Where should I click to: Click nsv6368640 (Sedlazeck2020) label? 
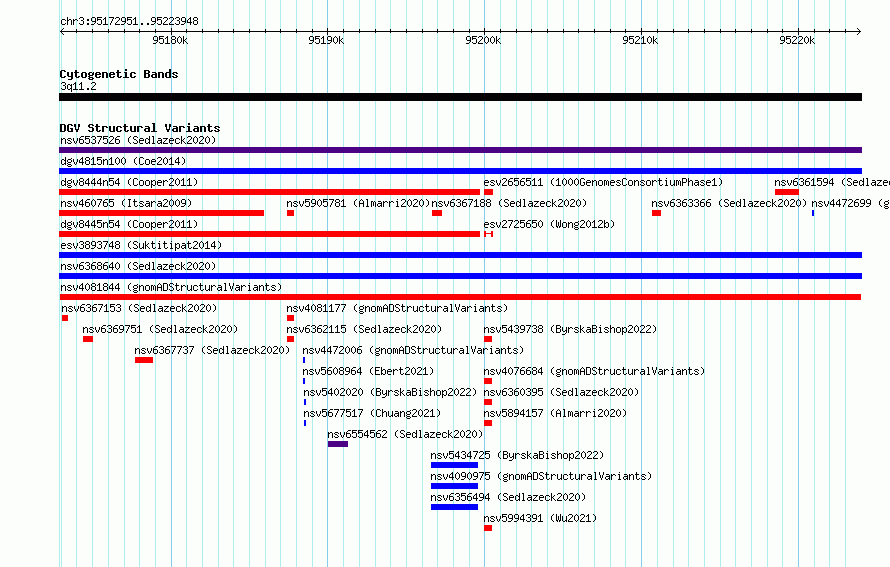pos(138,266)
